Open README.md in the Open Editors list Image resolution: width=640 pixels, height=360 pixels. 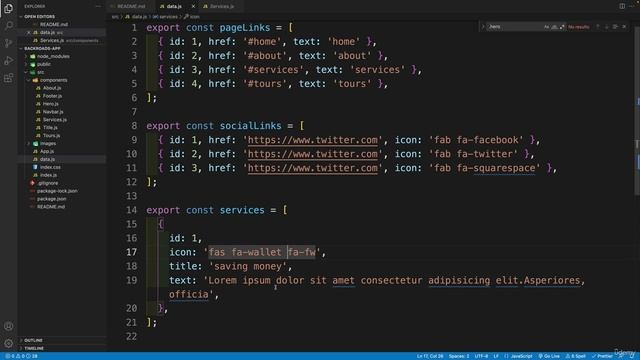coord(53,24)
